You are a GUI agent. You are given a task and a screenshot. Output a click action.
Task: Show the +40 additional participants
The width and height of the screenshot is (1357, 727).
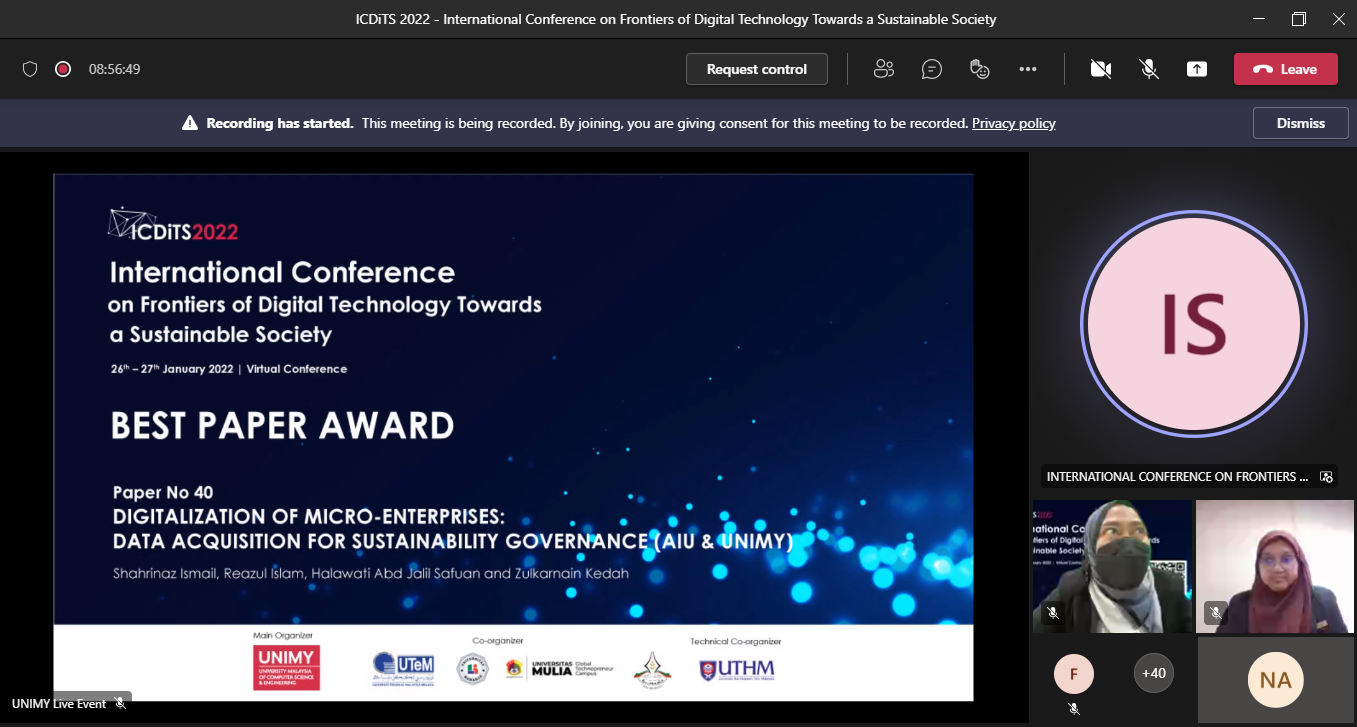[1154, 674]
